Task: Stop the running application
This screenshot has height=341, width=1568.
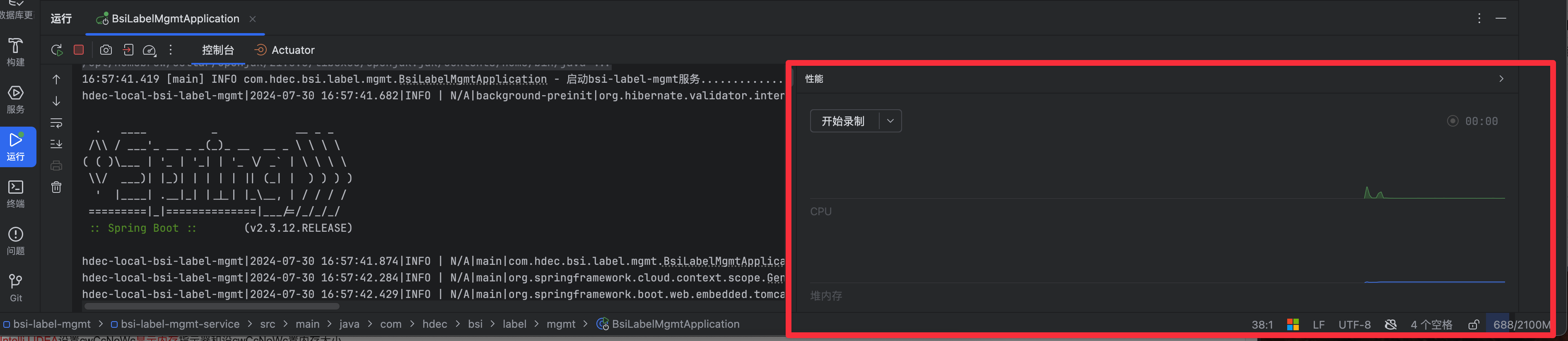Action: pyautogui.click(x=79, y=50)
